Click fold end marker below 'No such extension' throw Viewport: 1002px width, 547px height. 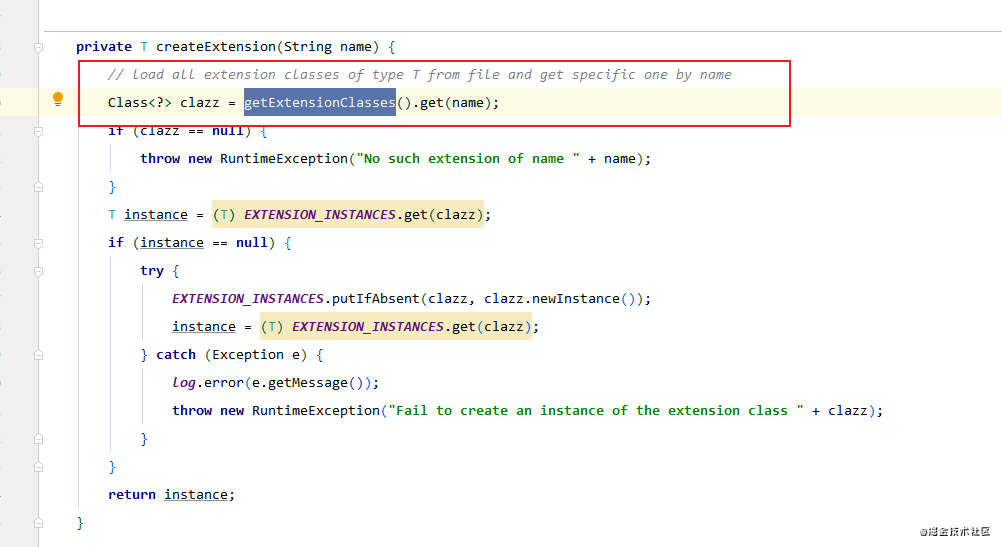38,187
